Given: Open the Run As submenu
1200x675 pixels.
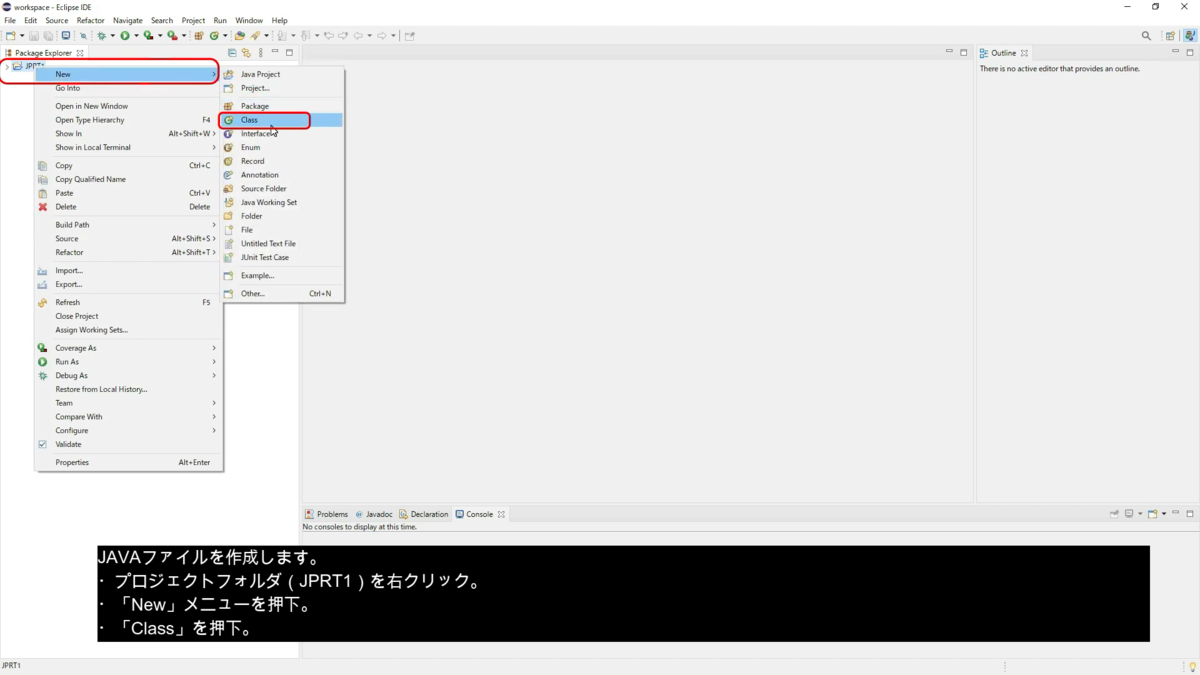Looking at the screenshot, I should (x=129, y=362).
